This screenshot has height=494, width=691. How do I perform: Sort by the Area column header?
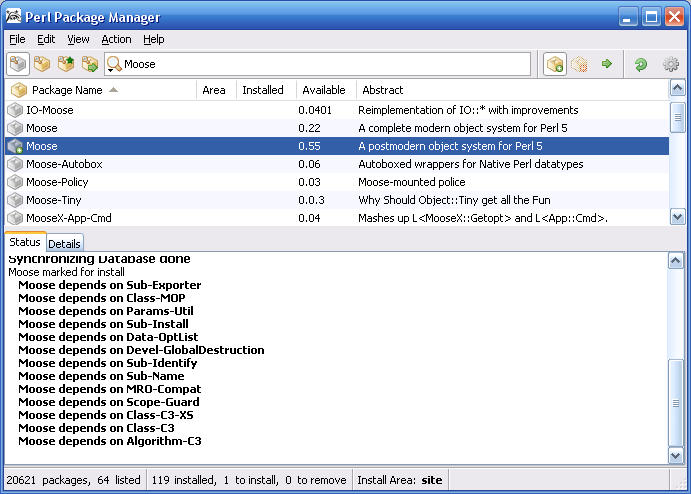[x=216, y=90]
